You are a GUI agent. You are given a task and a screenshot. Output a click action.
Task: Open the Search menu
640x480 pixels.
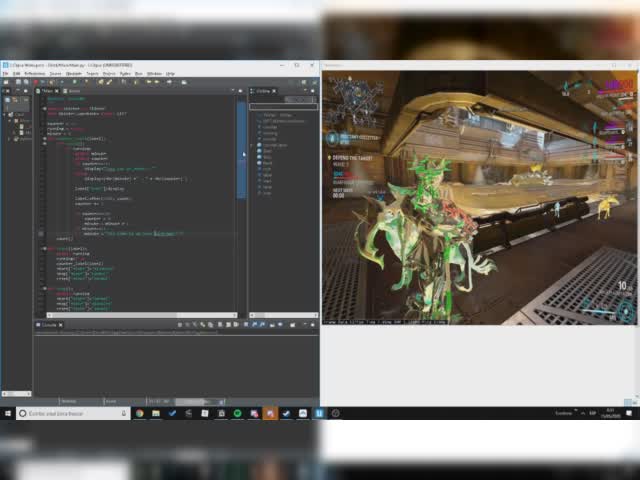93,74
